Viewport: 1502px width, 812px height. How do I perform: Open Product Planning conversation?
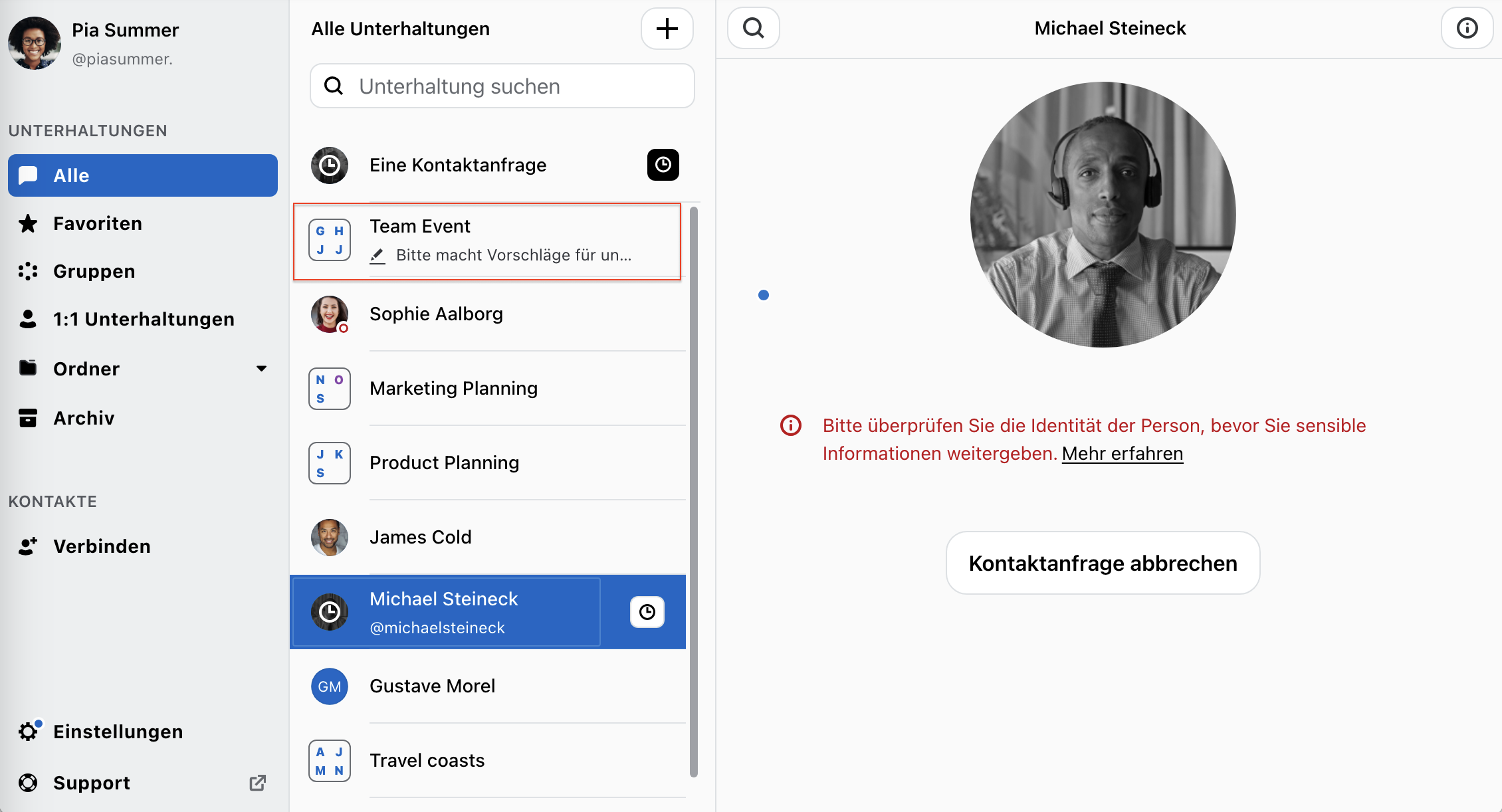click(x=488, y=463)
